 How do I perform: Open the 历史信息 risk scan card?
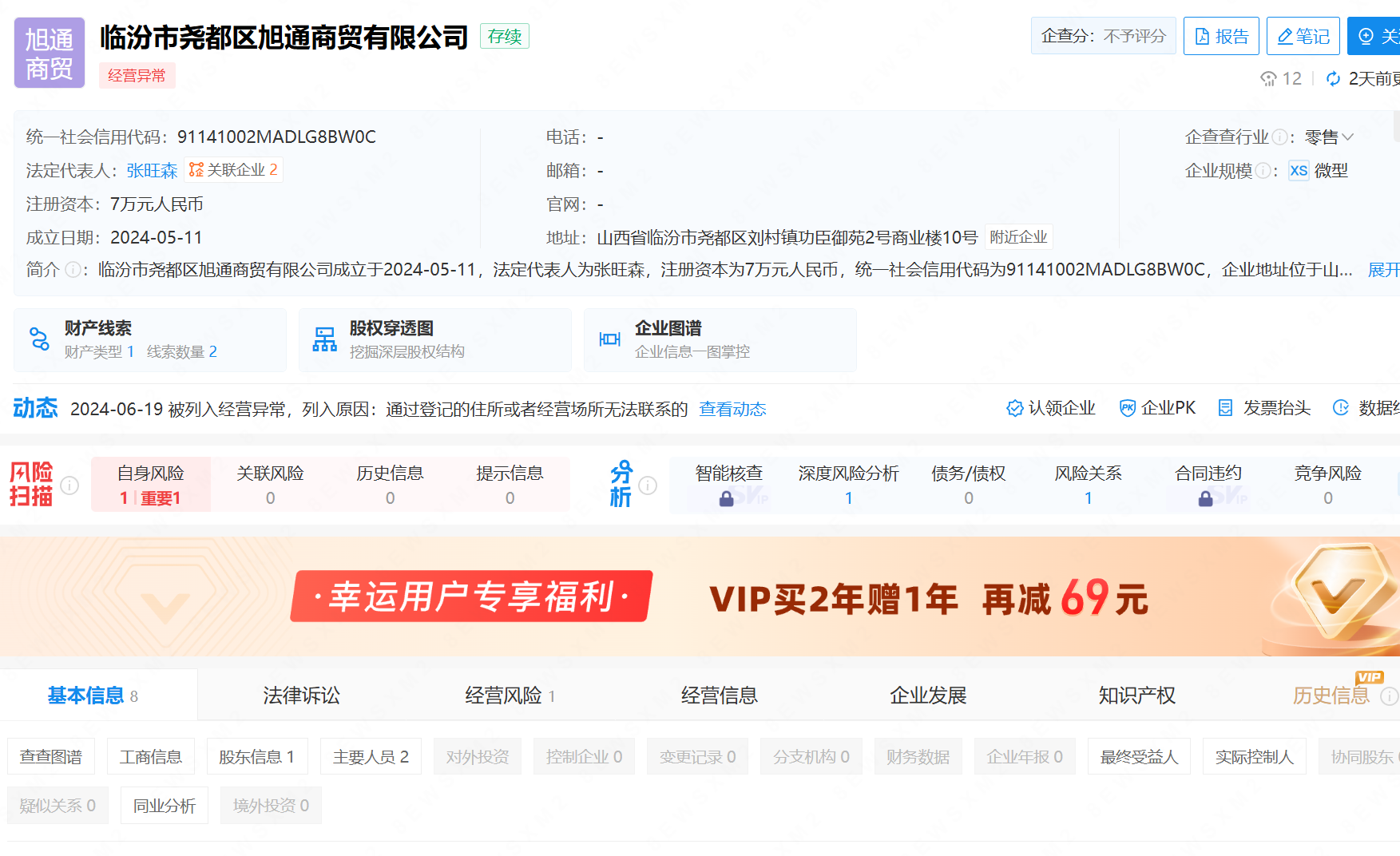pos(391,485)
